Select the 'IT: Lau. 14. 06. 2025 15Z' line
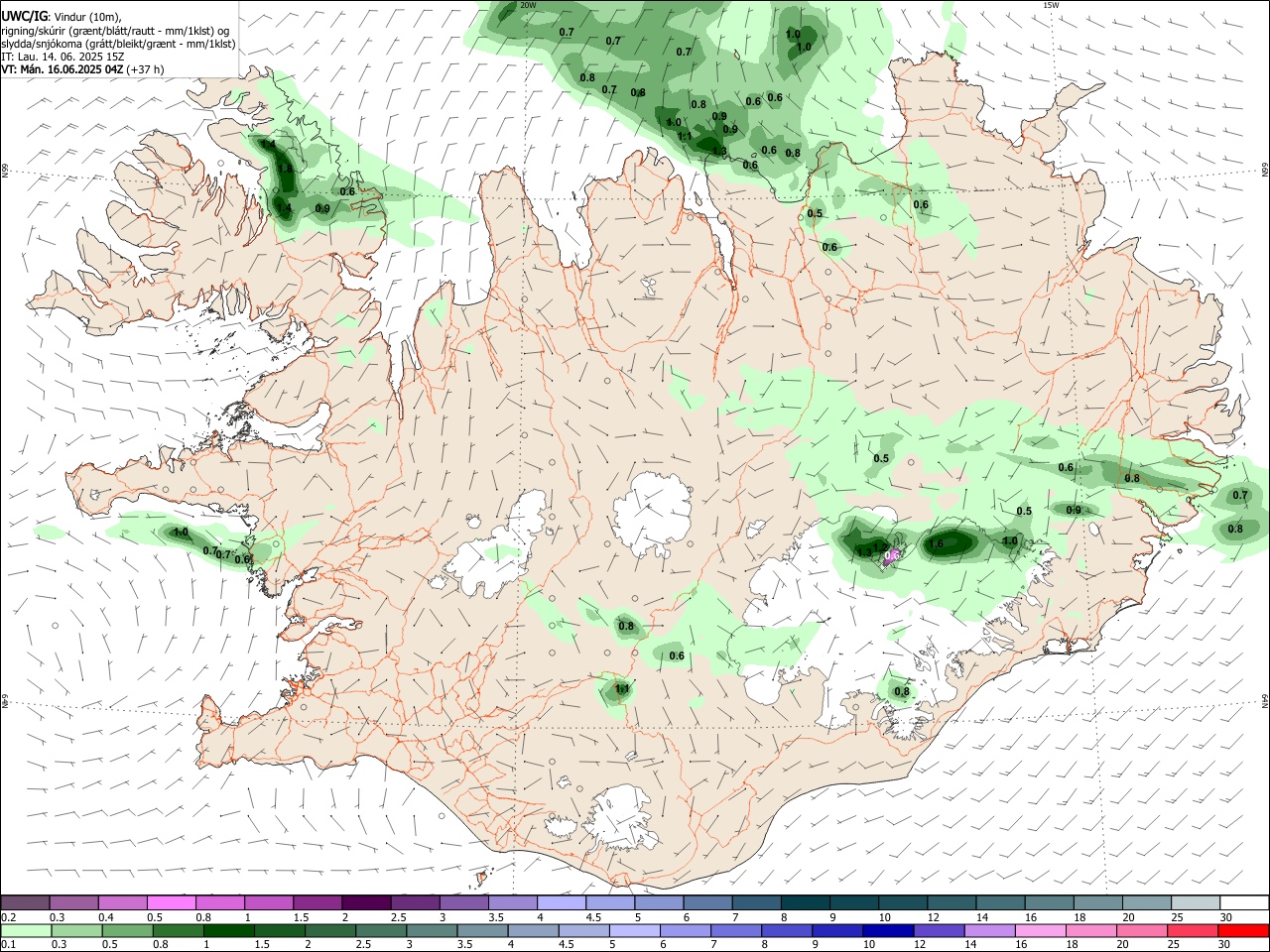1270x952 pixels. pos(62,57)
